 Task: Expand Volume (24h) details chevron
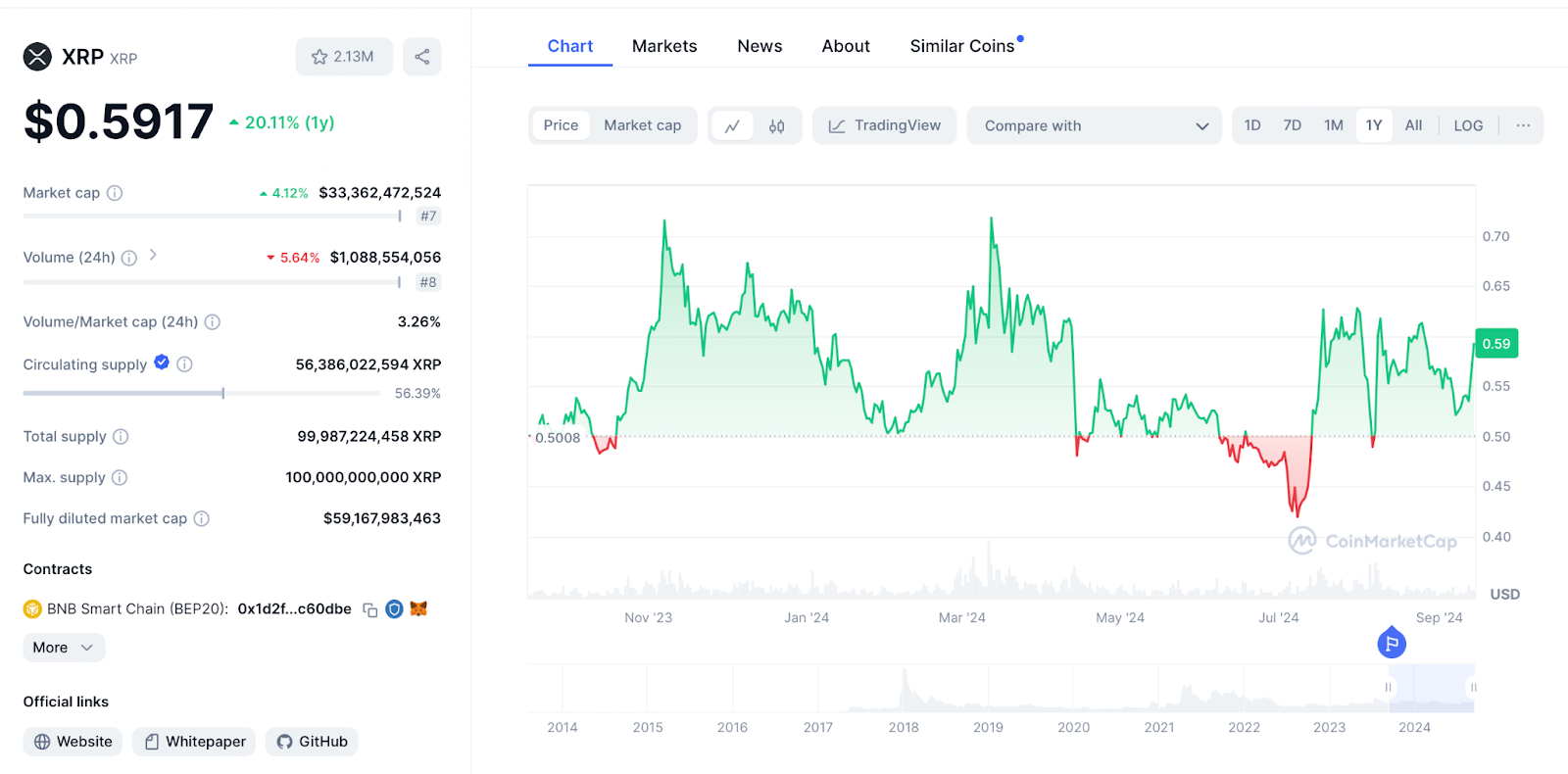click(x=153, y=255)
